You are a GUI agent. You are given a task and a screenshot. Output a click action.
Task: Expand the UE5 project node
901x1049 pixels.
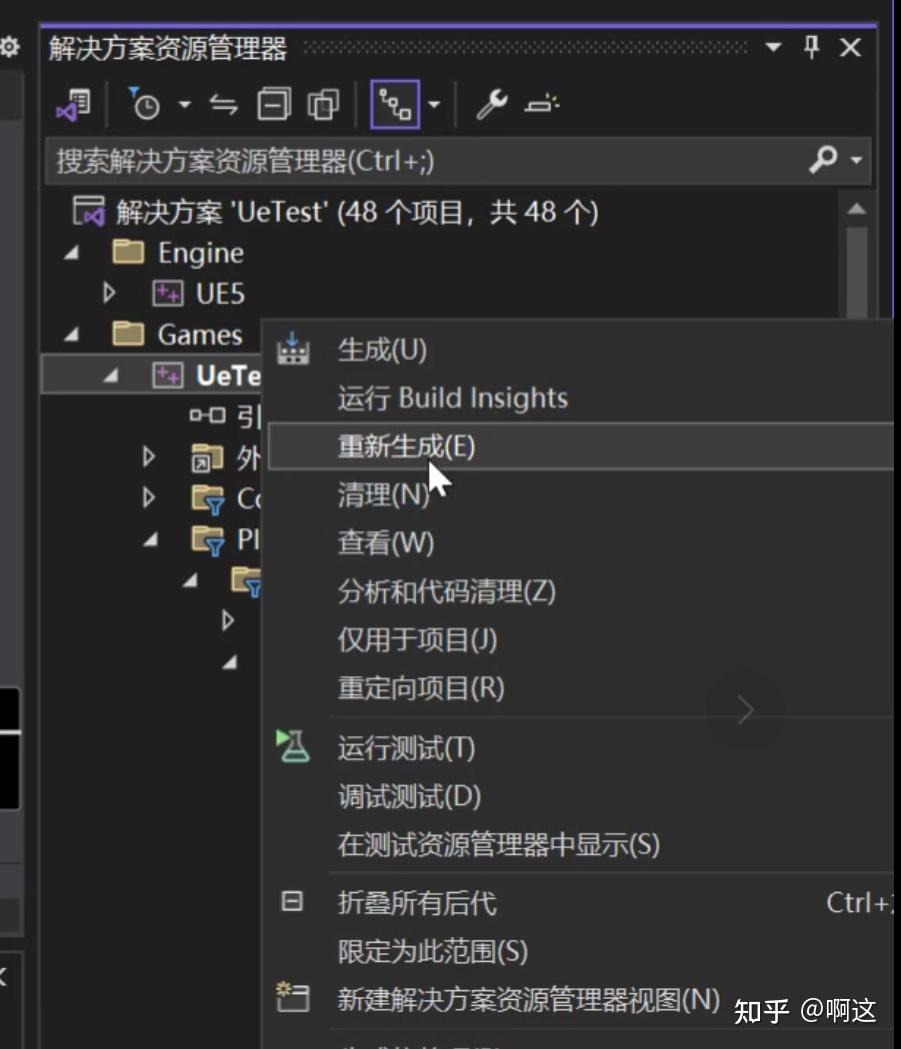[x=108, y=293]
